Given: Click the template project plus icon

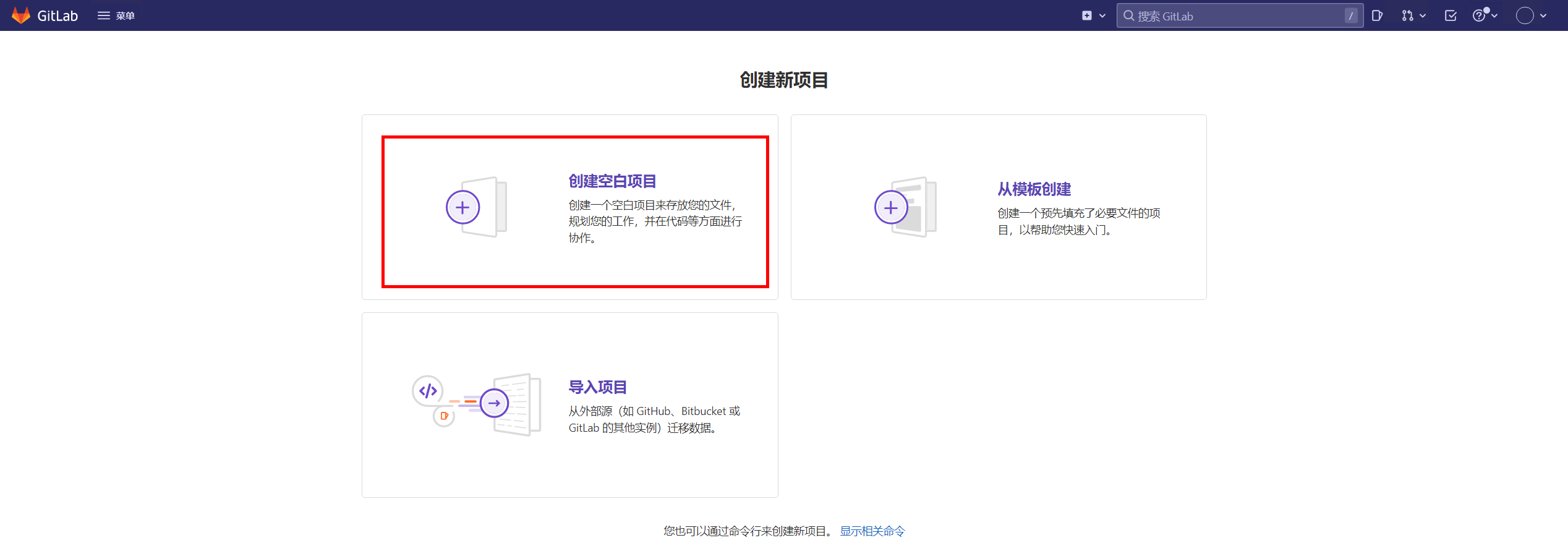Looking at the screenshot, I should click(x=891, y=208).
